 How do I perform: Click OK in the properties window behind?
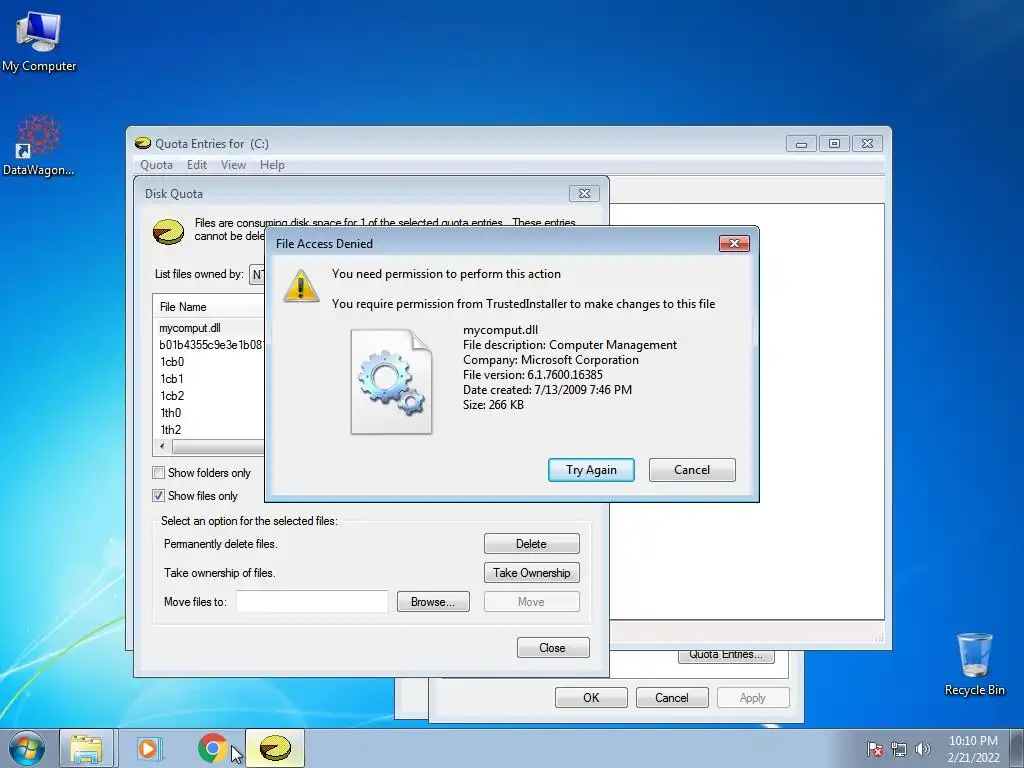coord(591,698)
